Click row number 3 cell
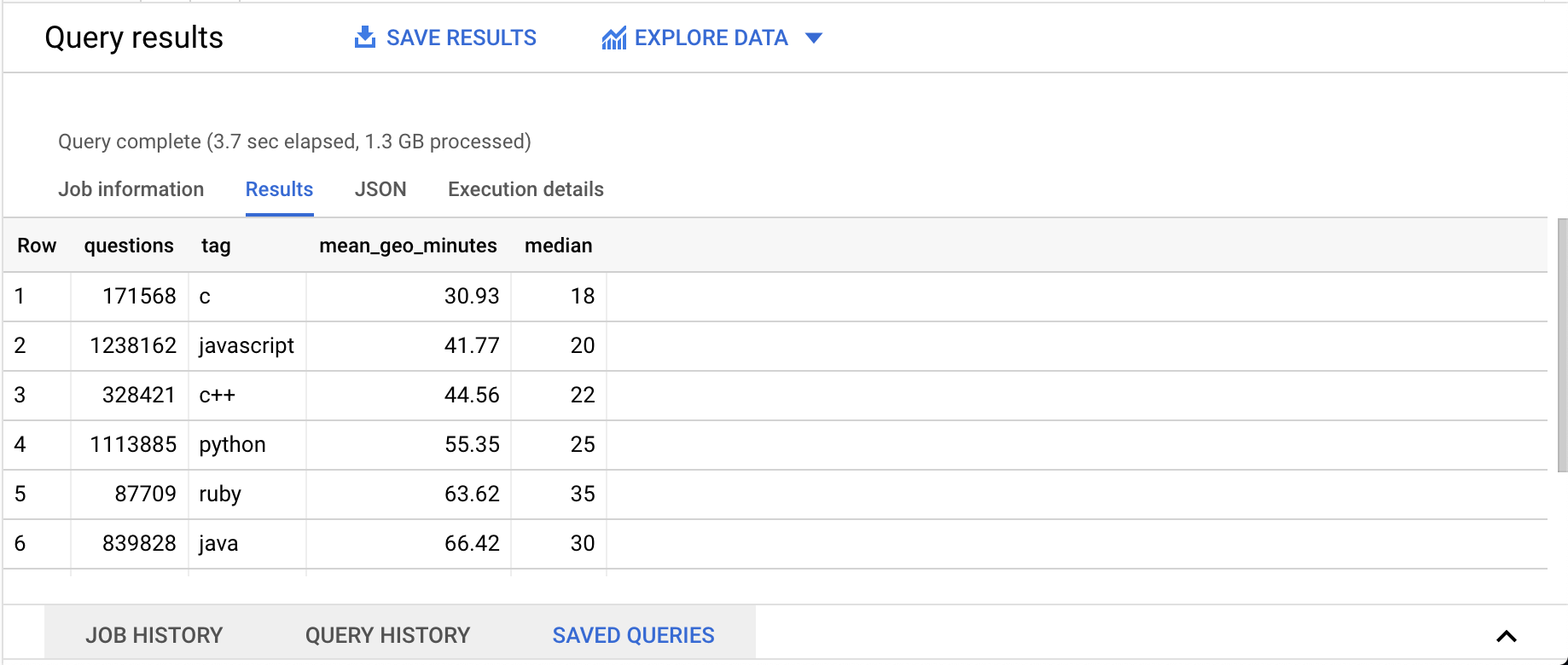Image resolution: width=1568 pixels, height=665 pixels. pyautogui.click(x=37, y=396)
